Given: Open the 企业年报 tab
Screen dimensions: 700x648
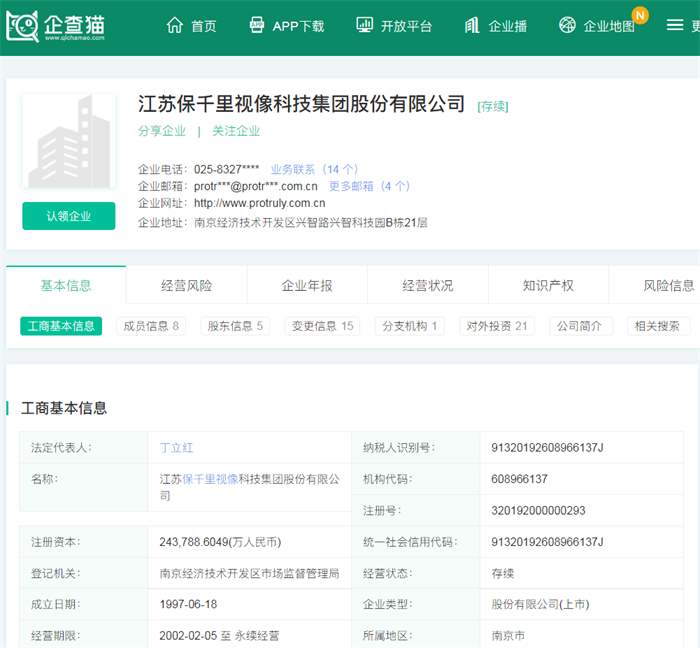Looking at the screenshot, I should pyautogui.click(x=307, y=286).
